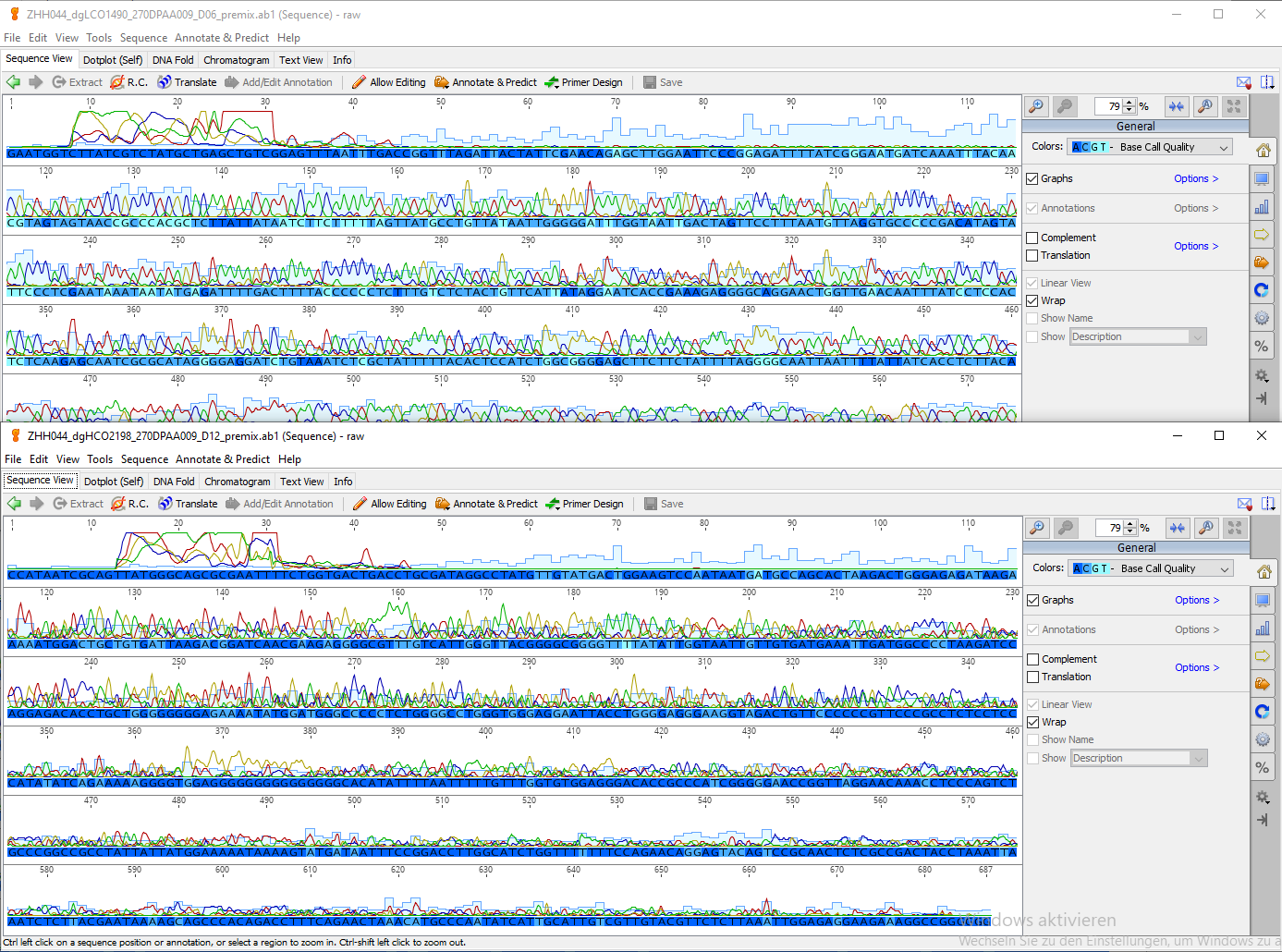Viewport: 1282px width, 952px height.
Task: Open Sequence menu in bottom window
Action: tap(144, 459)
